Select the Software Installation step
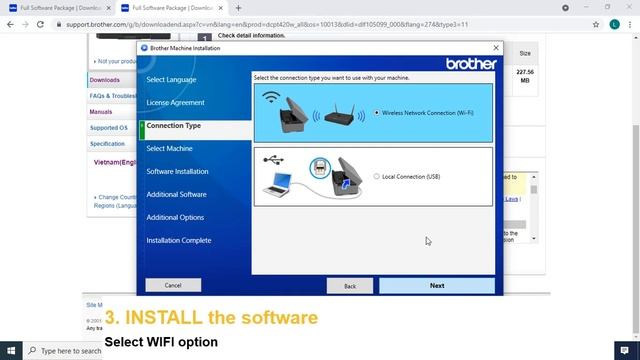This screenshot has width=640, height=360. [x=177, y=171]
